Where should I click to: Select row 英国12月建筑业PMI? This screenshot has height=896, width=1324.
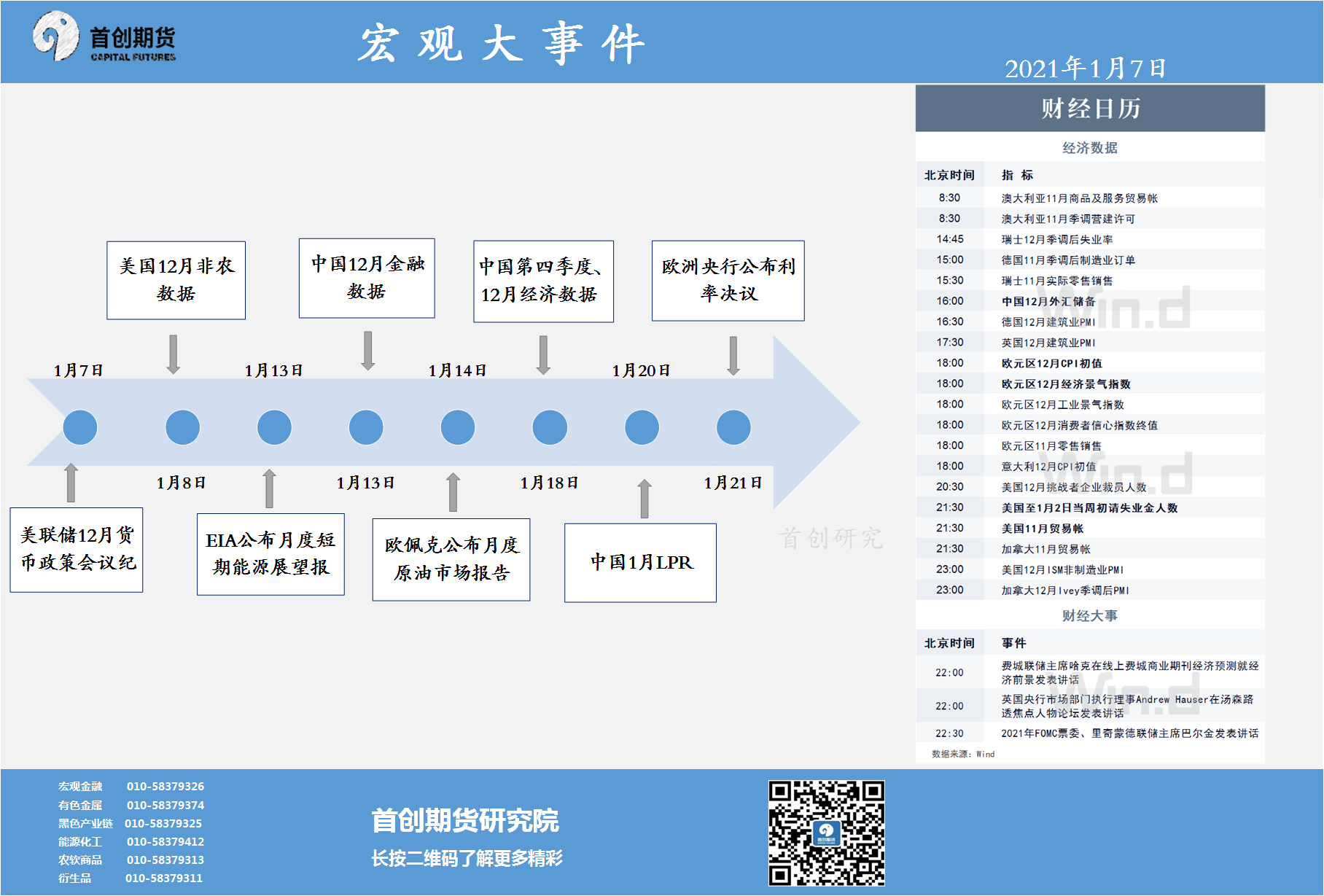point(1090,343)
